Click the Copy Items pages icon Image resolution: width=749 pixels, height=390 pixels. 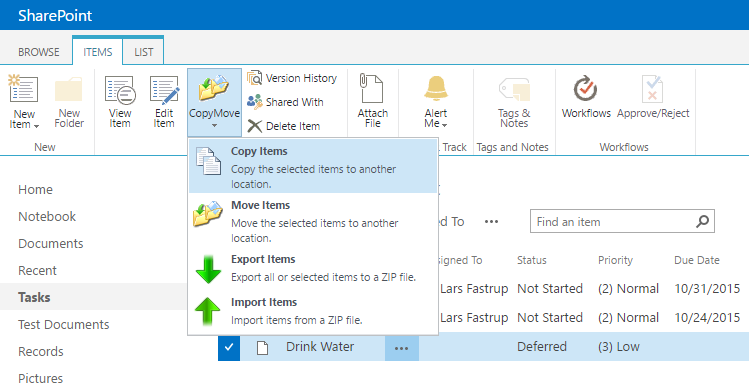pos(208,161)
